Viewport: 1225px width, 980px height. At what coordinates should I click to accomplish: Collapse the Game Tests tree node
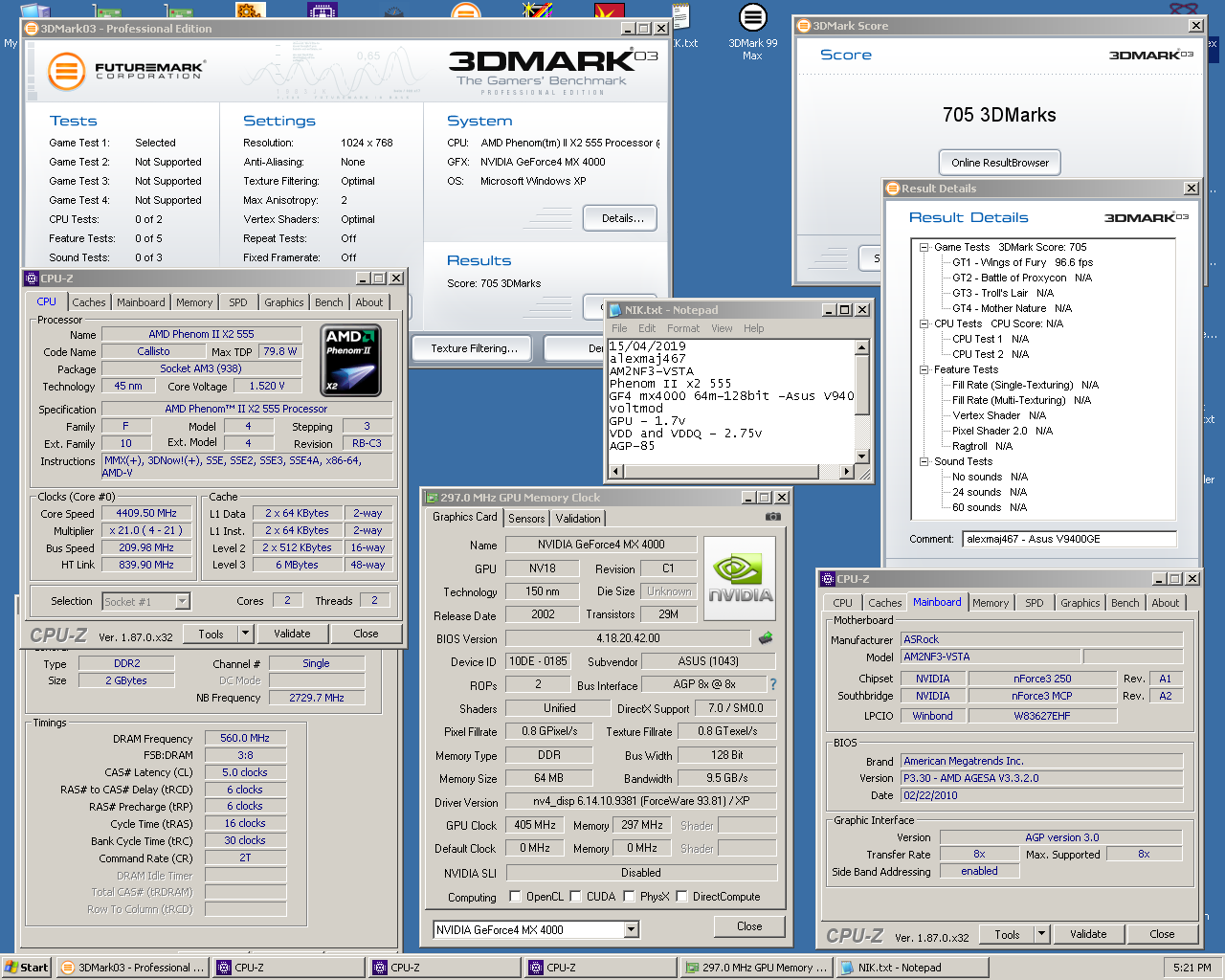coord(924,247)
